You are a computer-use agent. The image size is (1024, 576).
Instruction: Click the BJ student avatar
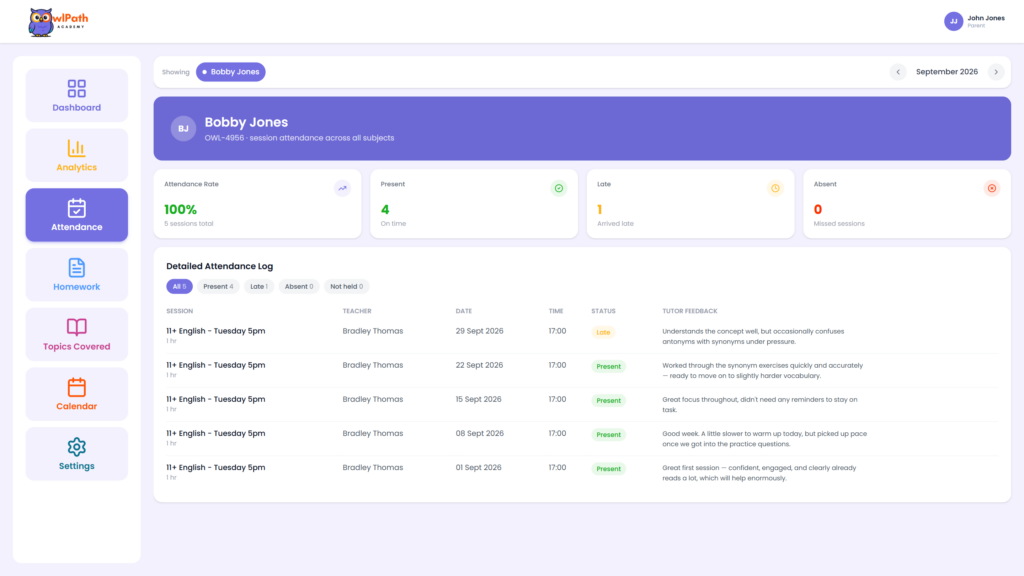[184, 129]
